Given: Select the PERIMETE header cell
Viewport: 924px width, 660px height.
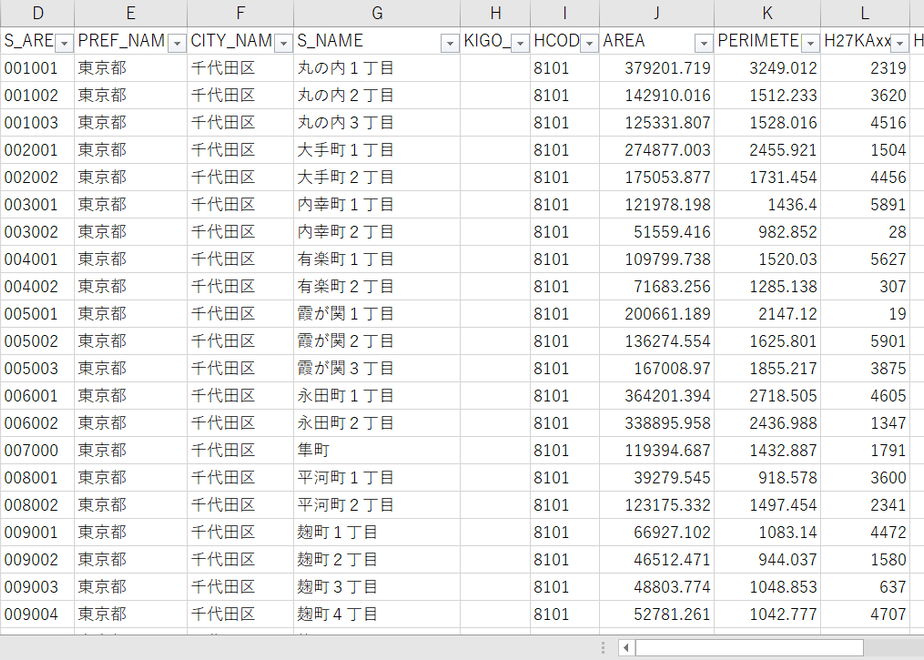Looking at the screenshot, I should click(767, 41).
